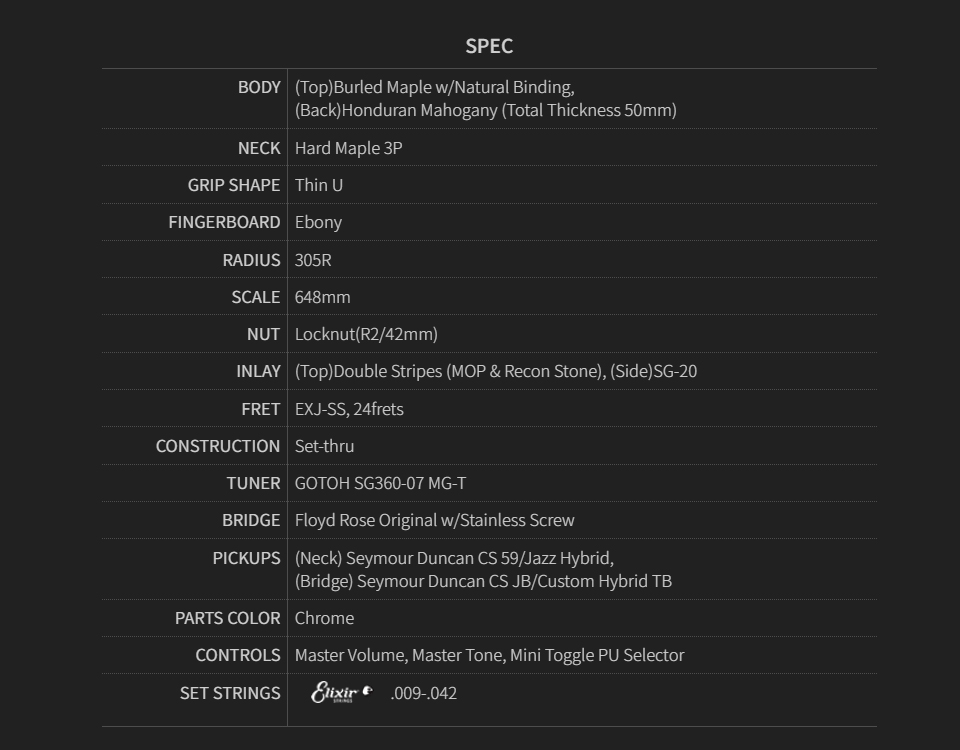Click the NECK label
This screenshot has width=960, height=750.
click(x=259, y=148)
